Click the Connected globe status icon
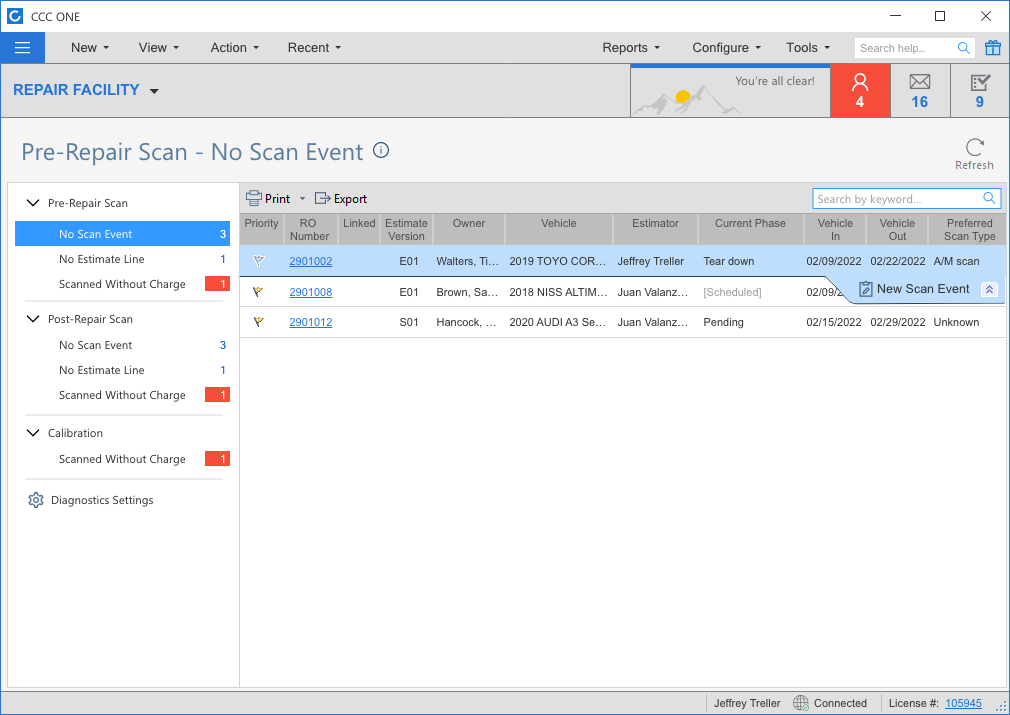The image size is (1010, 715). point(801,703)
